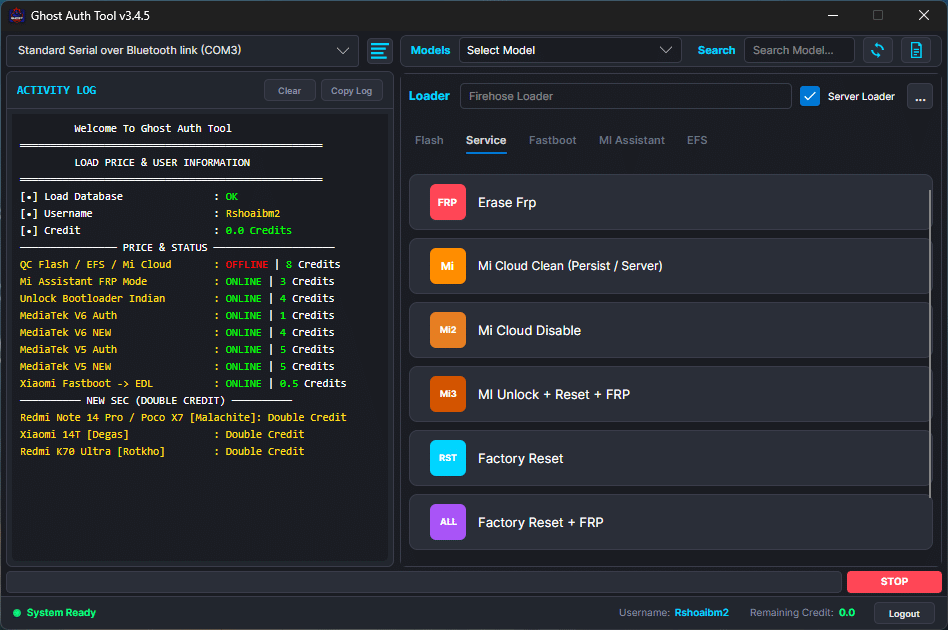Click the Load Database log line
This screenshot has width=948, height=630.
tap(129, 196)
